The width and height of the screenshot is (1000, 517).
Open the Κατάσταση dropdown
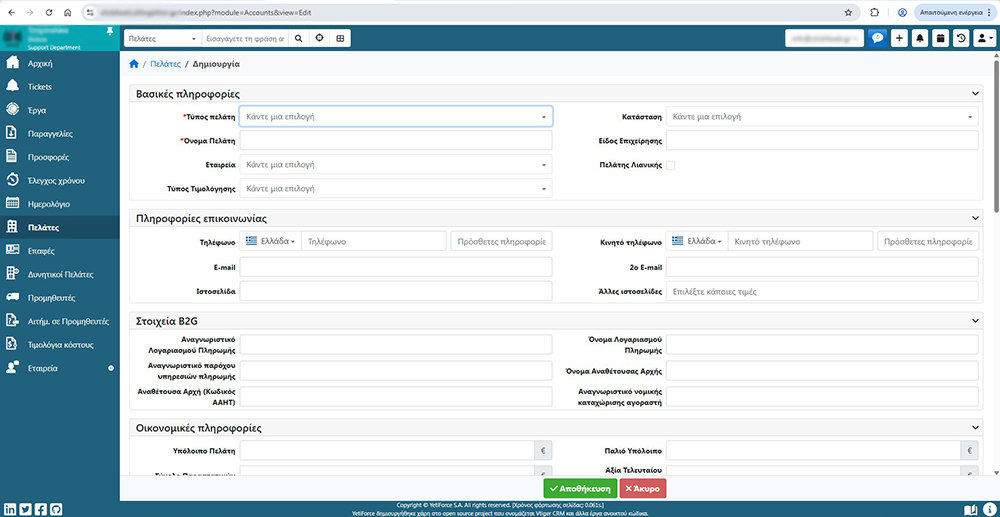tap(822, 117)
